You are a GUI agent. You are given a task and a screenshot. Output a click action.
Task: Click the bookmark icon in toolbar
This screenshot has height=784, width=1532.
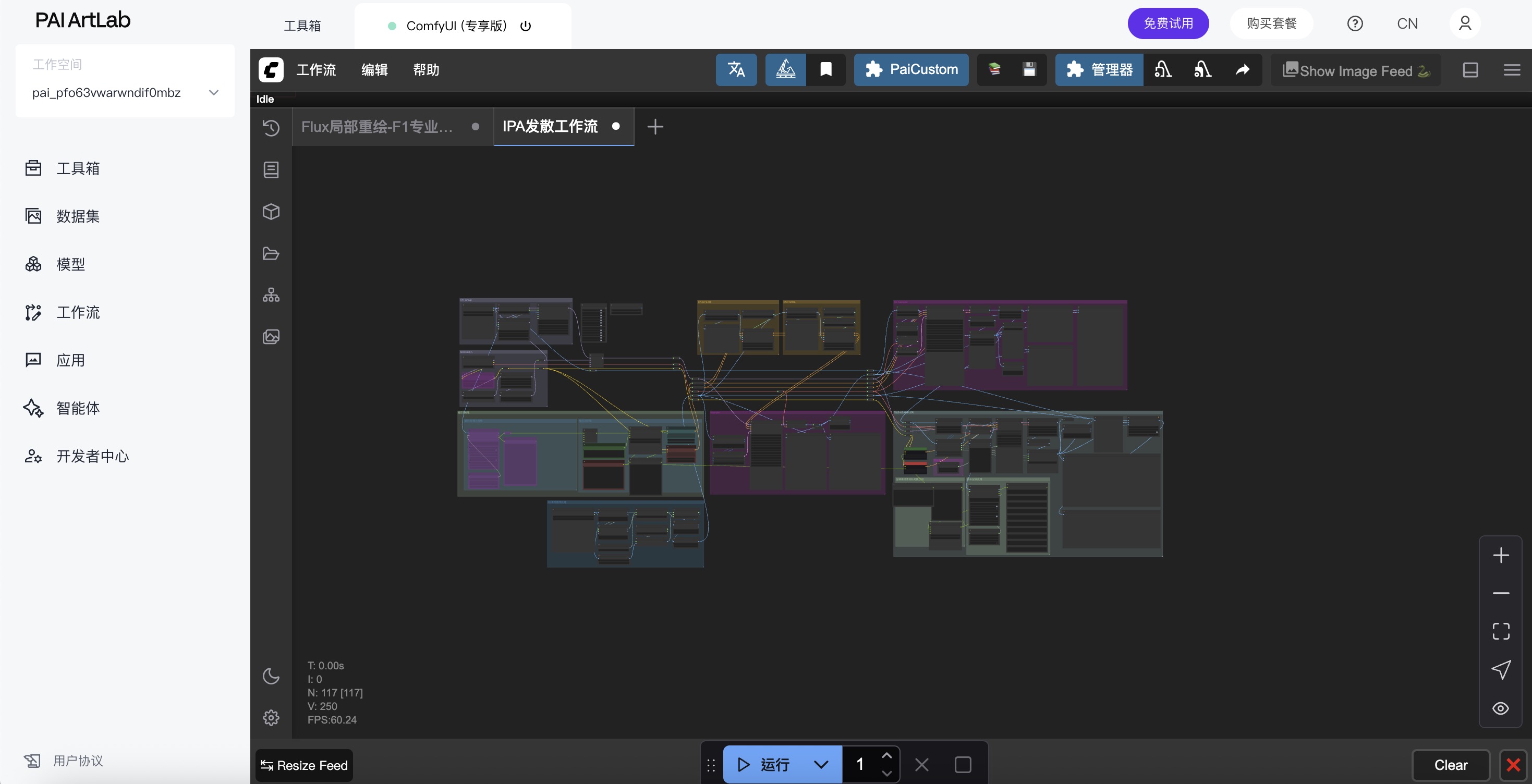[x=825, y=69]
